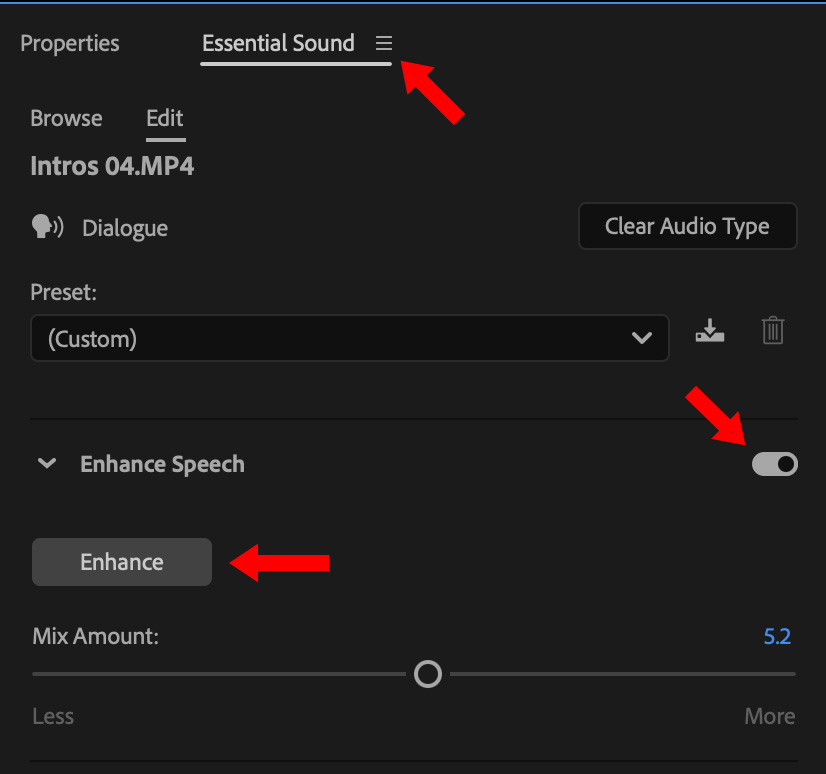This screenshot has width=826, height=774.
Task: Save the preset using the download icon
Action: [x=710, y=331]
